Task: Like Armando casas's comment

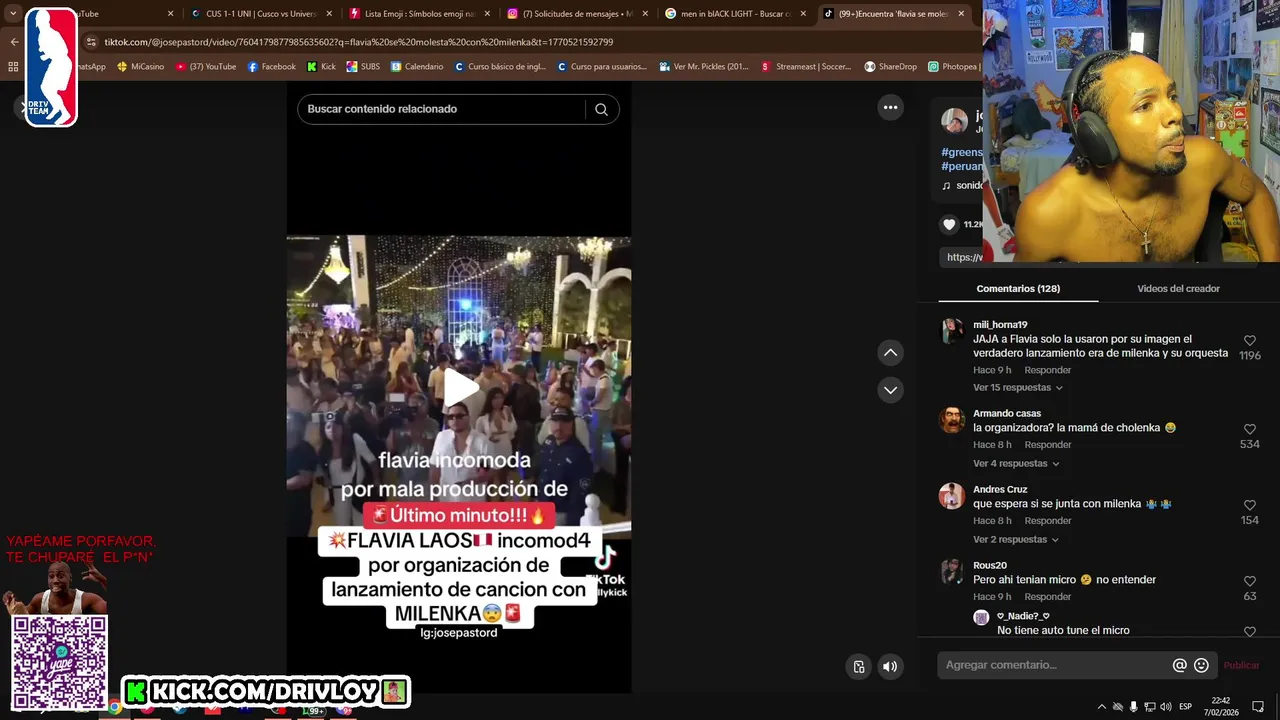Action: (1249, 429)
